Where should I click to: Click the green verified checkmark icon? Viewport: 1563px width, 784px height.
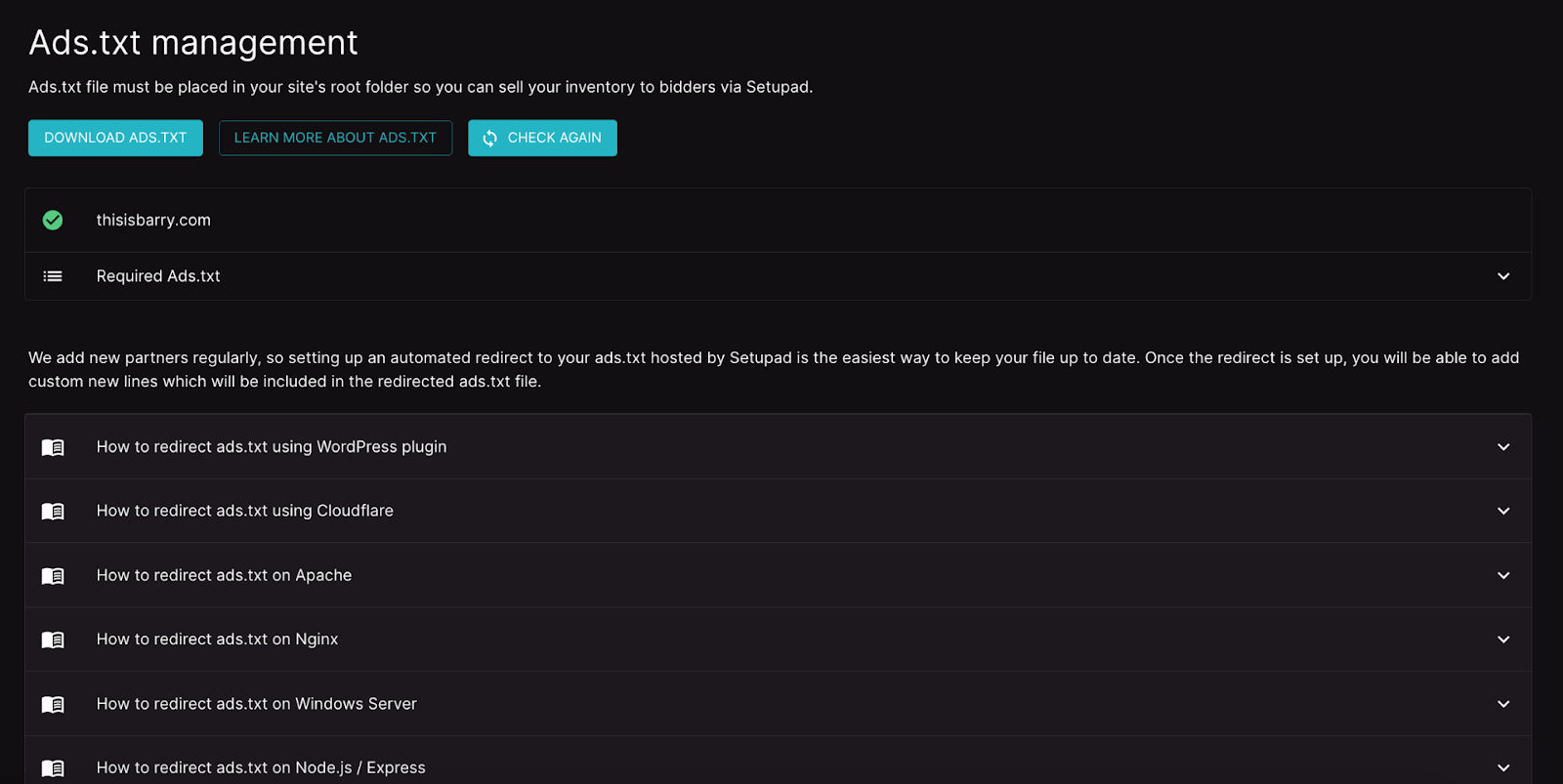[53, 221]
